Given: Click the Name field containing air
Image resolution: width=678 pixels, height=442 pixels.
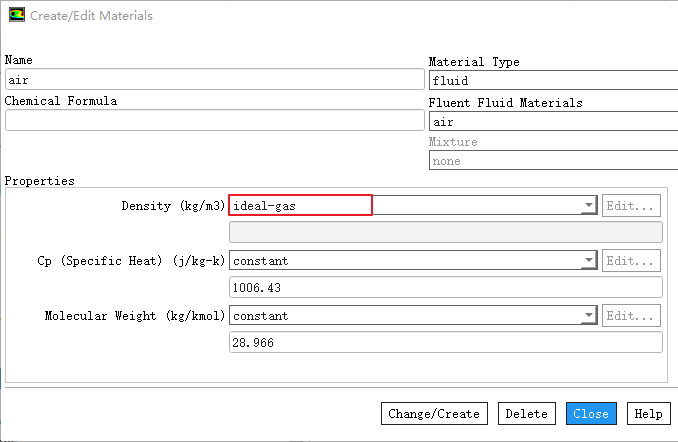Looking at the screenshot, I should [214, 80].
